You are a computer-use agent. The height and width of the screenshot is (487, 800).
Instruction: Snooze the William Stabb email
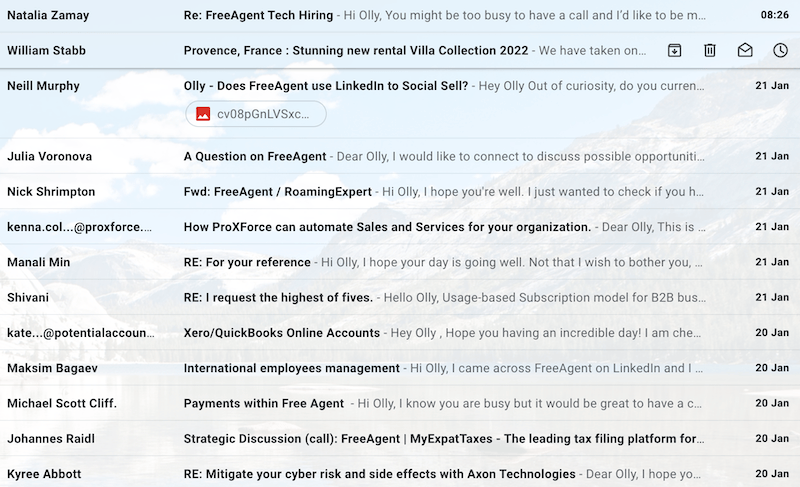coord(780,50)
